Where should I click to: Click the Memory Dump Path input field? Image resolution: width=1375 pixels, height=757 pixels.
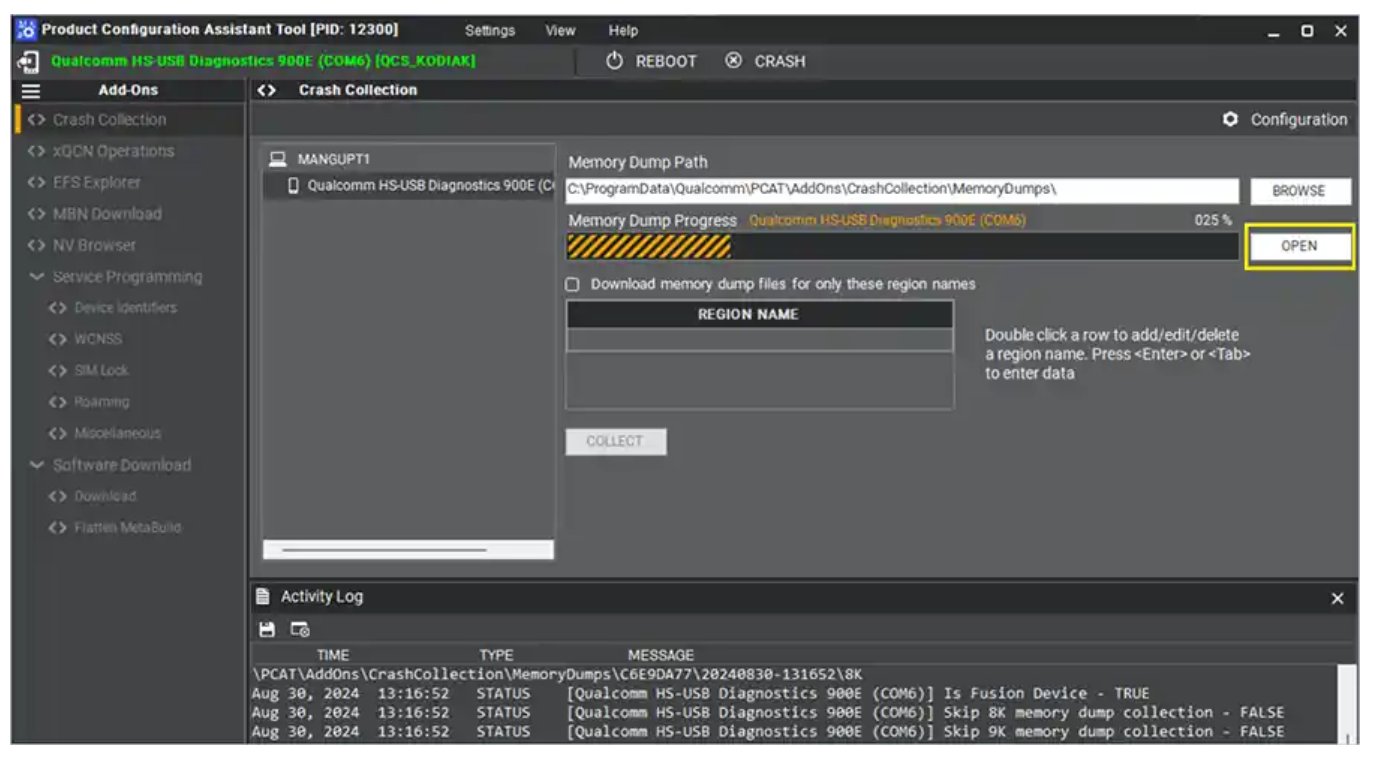point(904,190)
